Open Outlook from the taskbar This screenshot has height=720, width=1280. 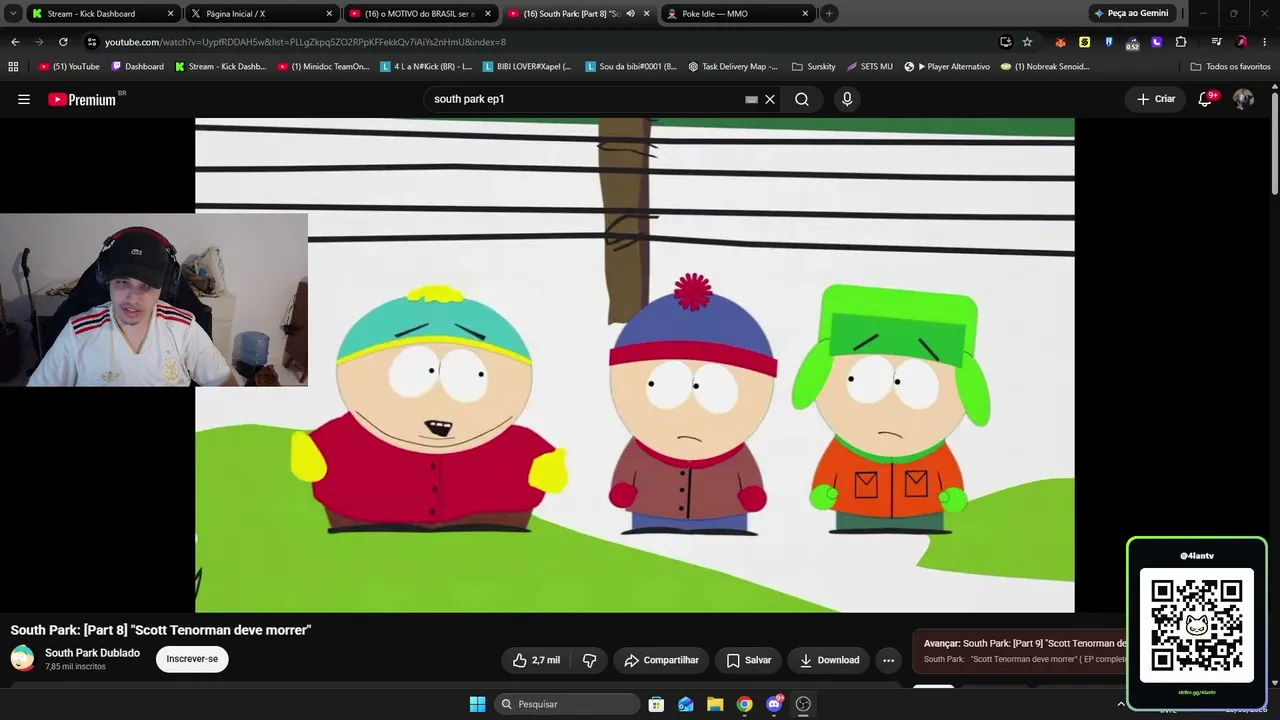click(x=686, y=704)
